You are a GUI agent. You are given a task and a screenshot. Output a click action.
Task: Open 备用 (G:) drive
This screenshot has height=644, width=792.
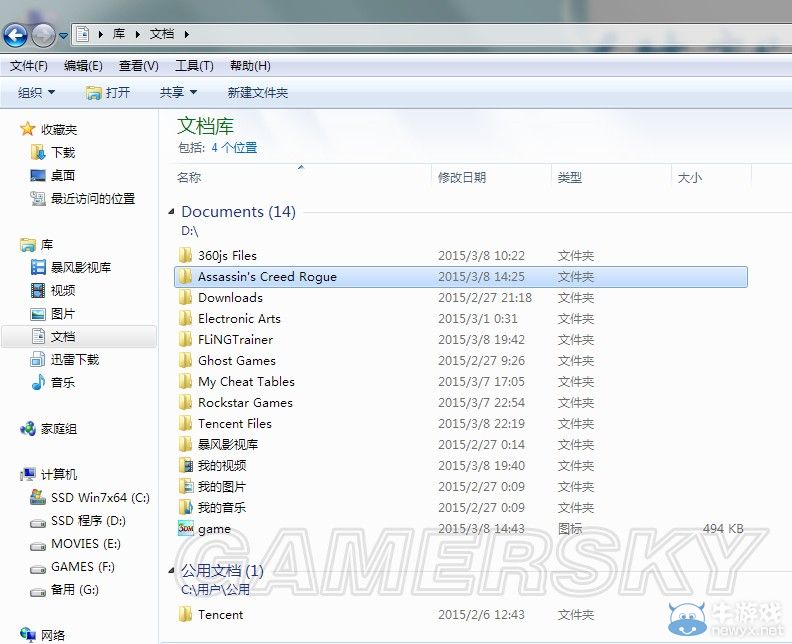pos(74,589)
